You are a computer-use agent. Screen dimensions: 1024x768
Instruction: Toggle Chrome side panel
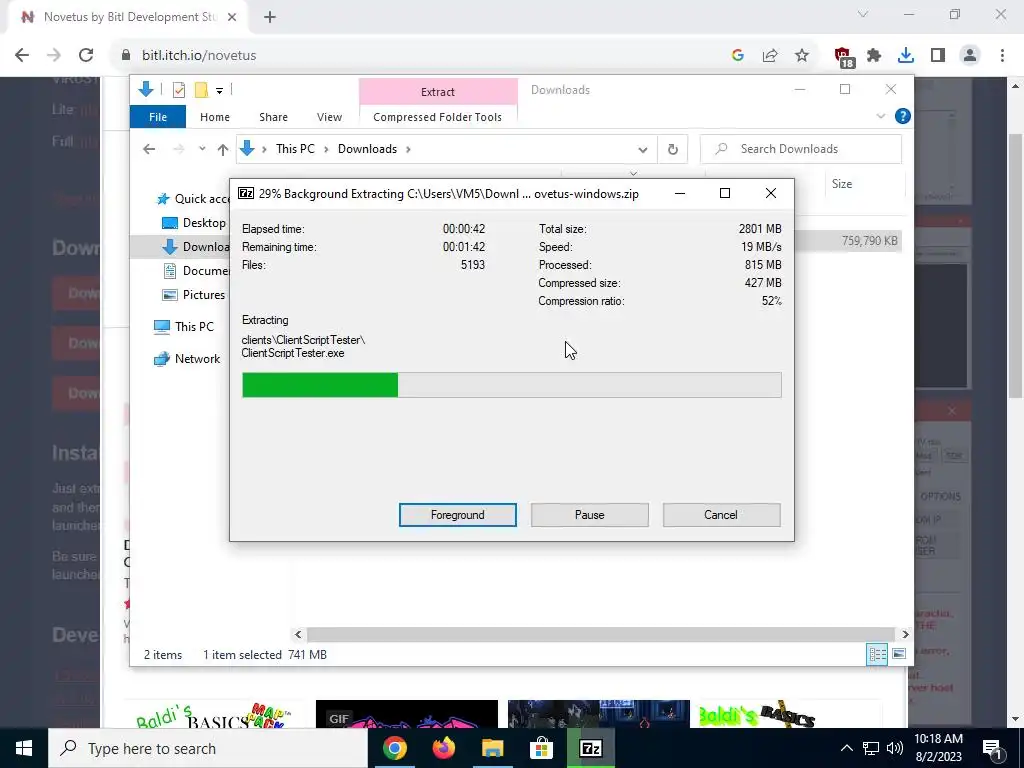(938, 56)
